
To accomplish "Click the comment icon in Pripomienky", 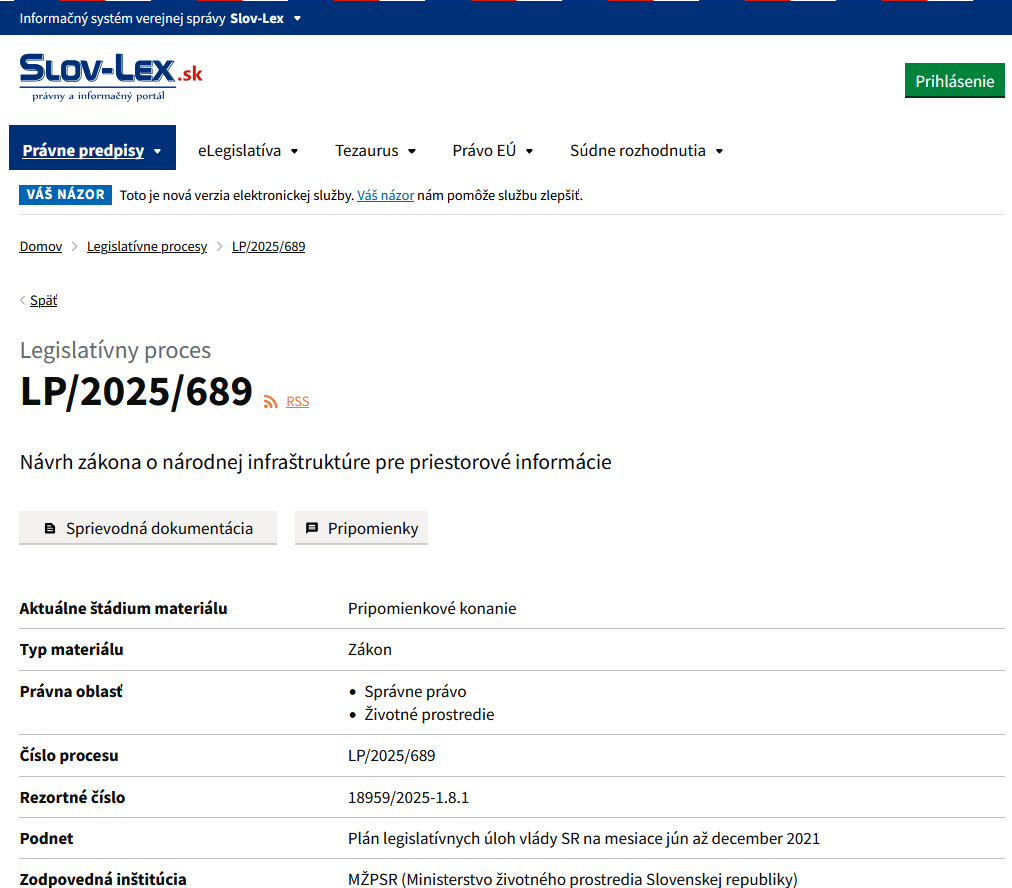I will (x=312, y=529).
